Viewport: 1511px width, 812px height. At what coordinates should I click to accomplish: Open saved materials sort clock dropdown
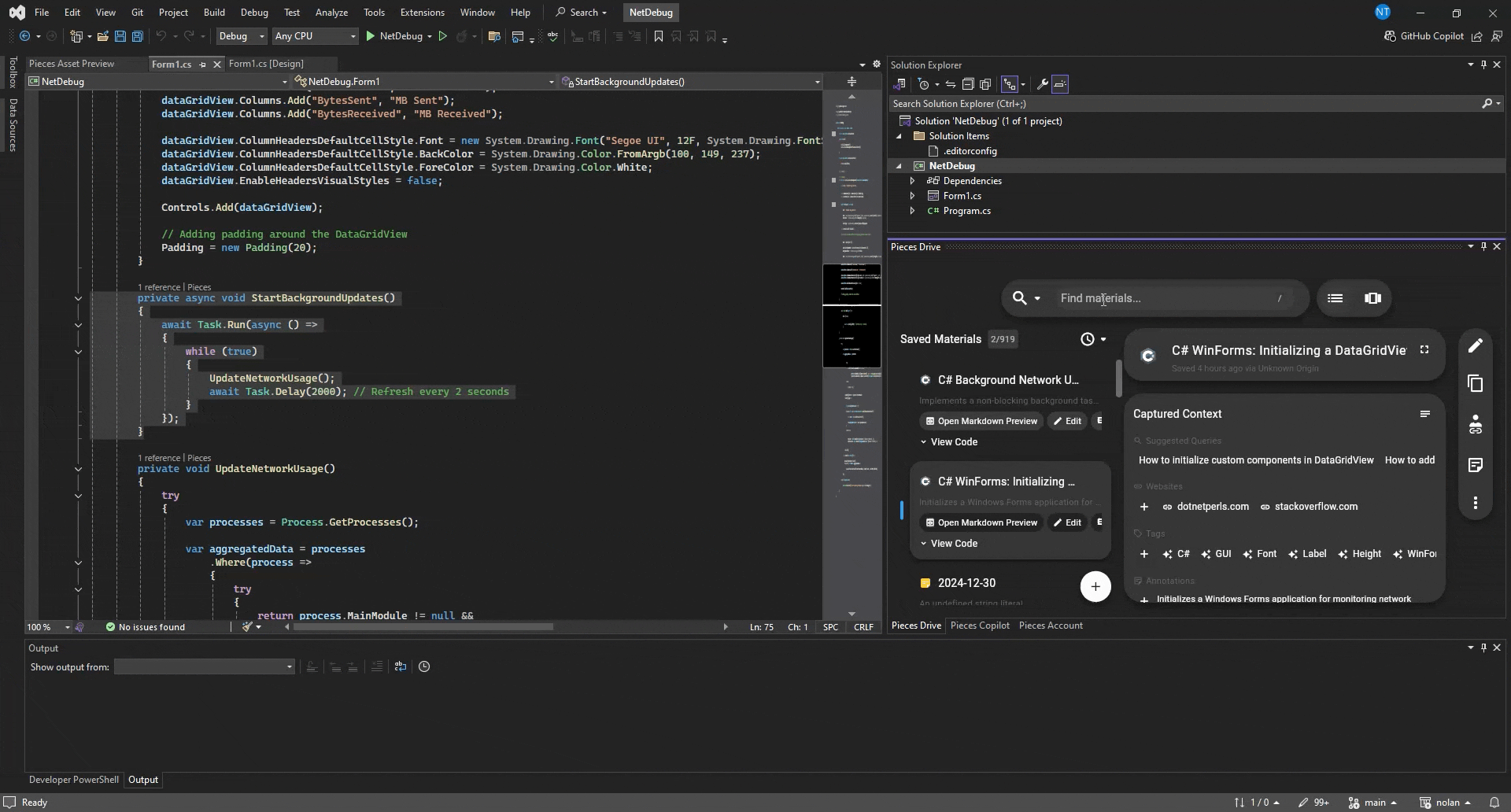point(1094,339)
